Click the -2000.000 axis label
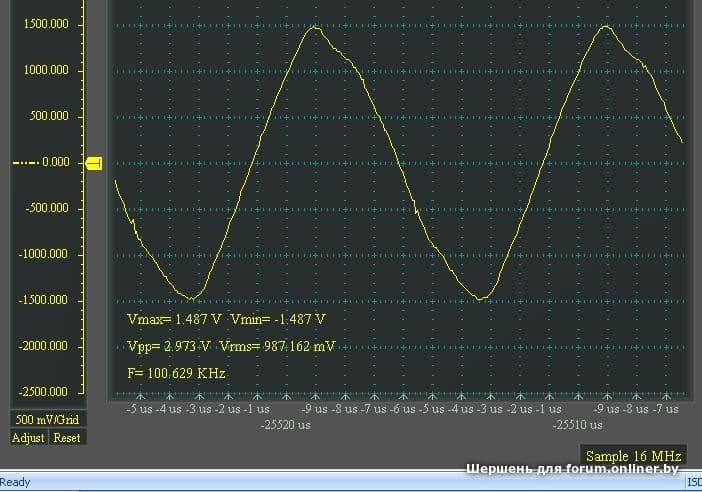This screenshot has width=702, height=492. click(x=43, y=346)
